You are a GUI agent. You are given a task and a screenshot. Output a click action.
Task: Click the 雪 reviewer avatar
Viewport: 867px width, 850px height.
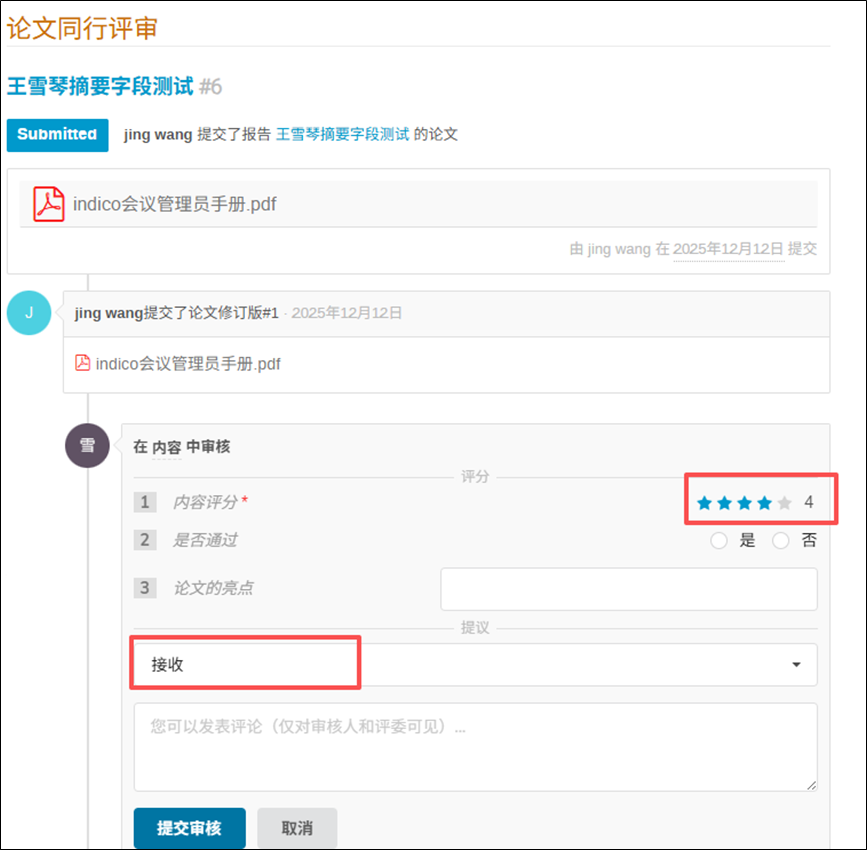[87, 446]
